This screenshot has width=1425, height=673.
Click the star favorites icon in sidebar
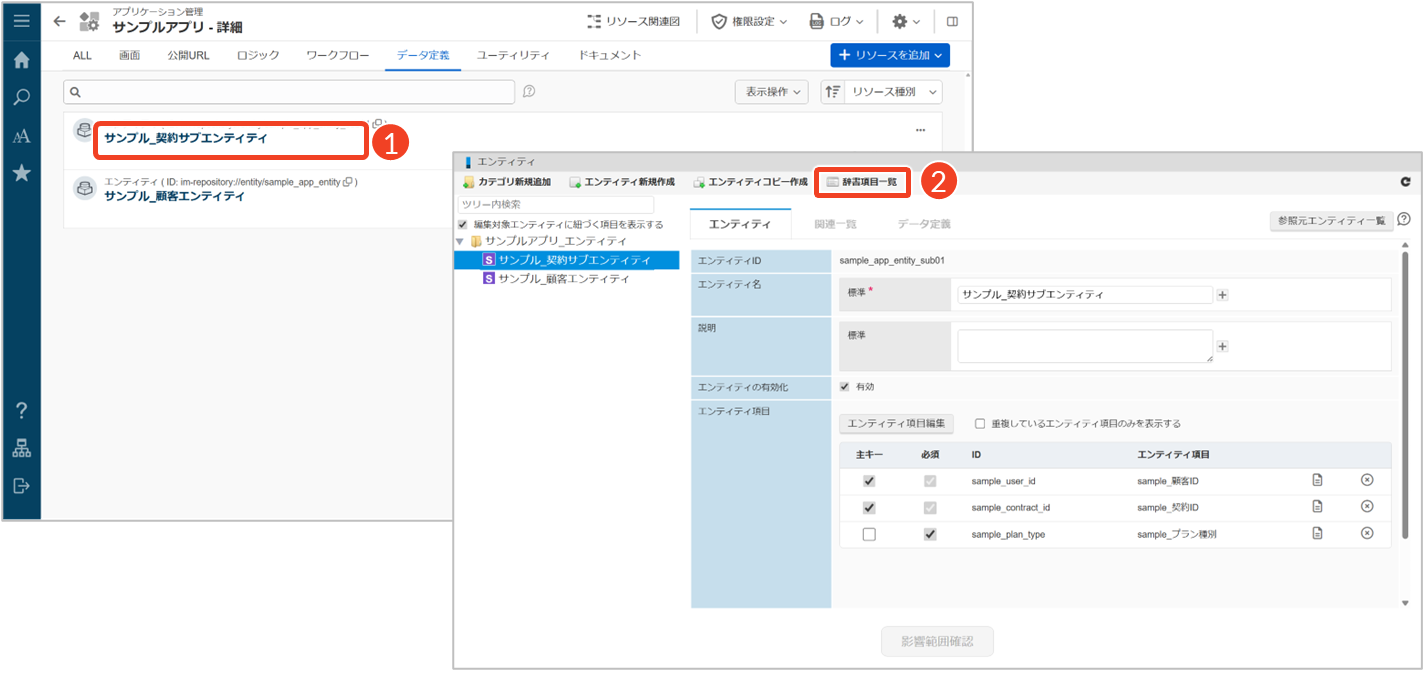[21, 173]
